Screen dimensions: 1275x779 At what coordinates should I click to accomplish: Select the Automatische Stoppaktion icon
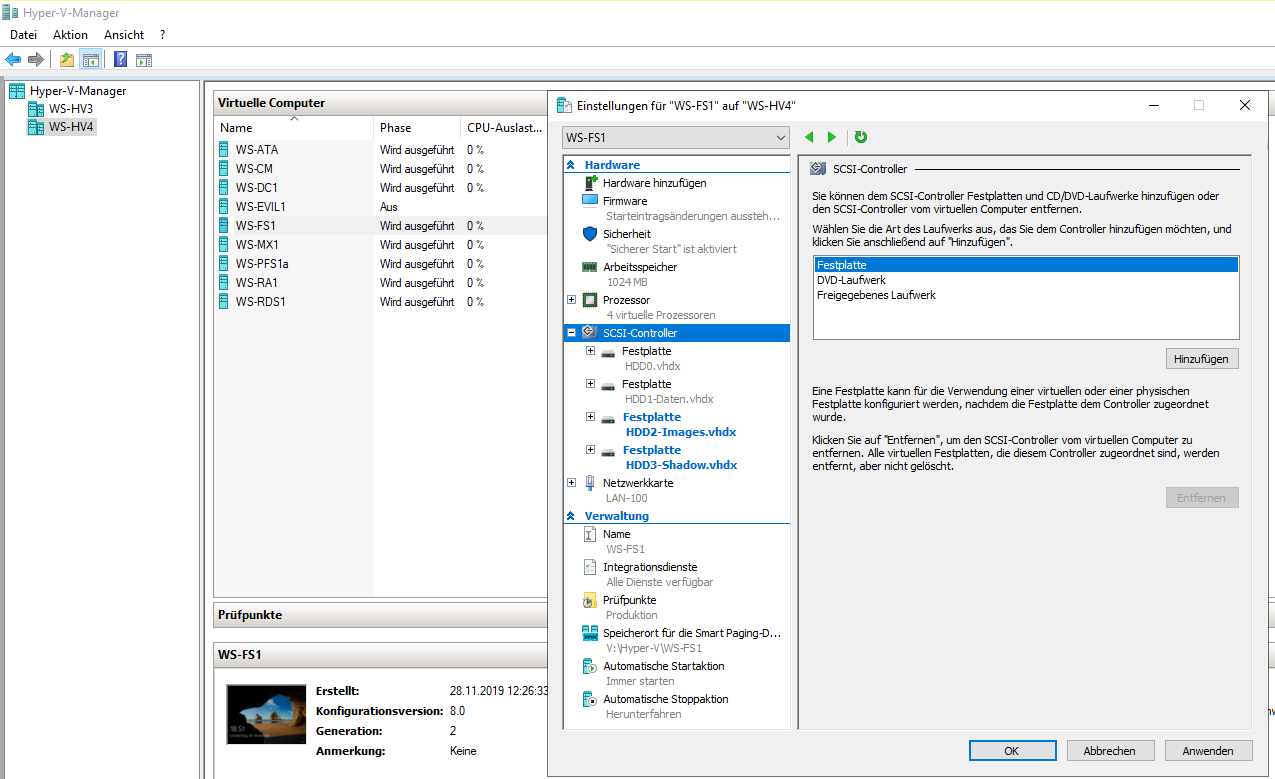coord(590,699)
